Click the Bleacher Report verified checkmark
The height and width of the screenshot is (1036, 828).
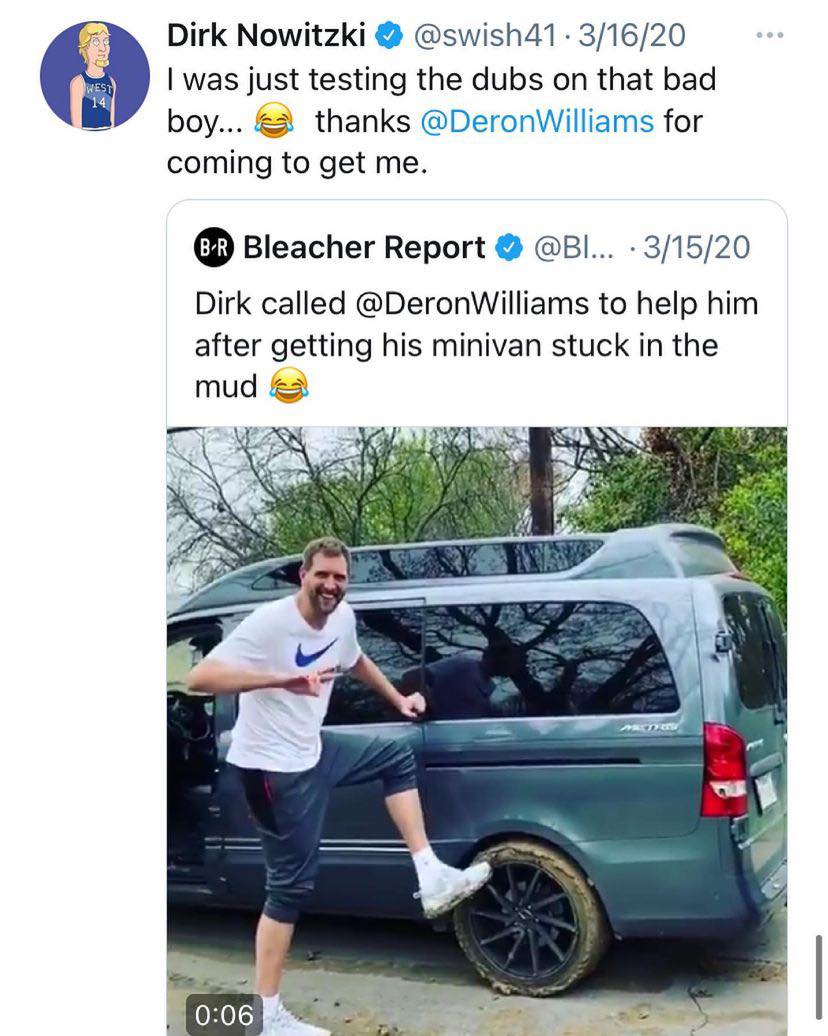click(x=508, y=246)
